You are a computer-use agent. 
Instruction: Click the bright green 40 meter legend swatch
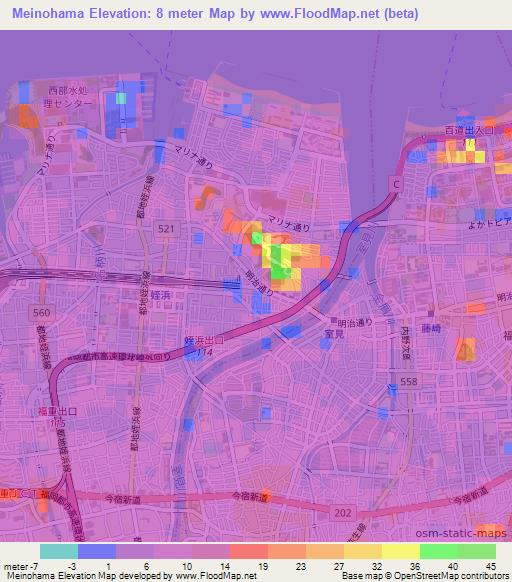439,551
